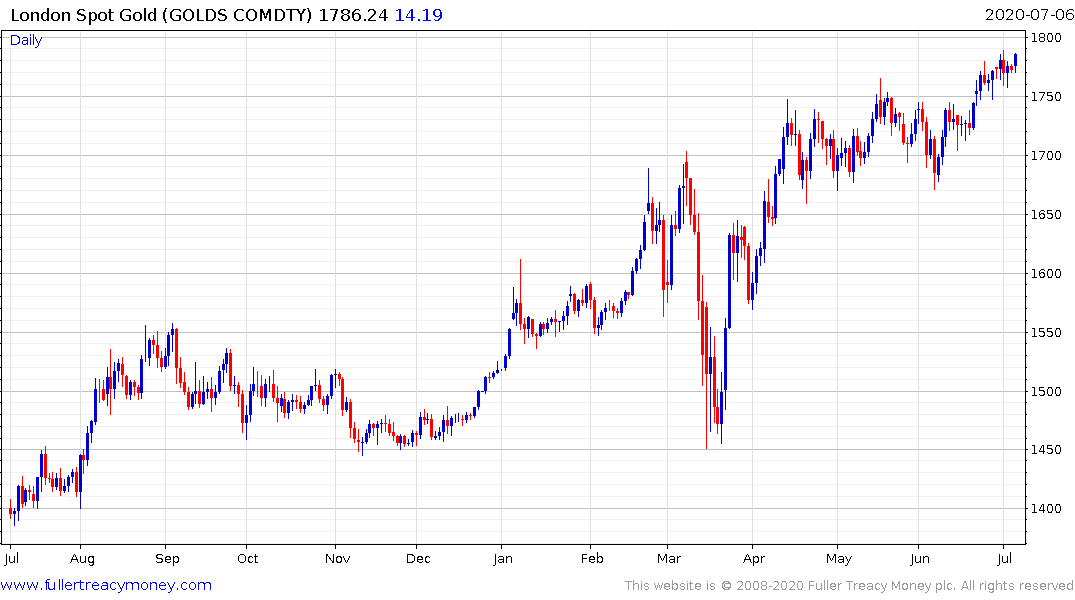Click the 1450 price axis label
Viewport: 1075px width, 600px height.
pos(1046,450)
